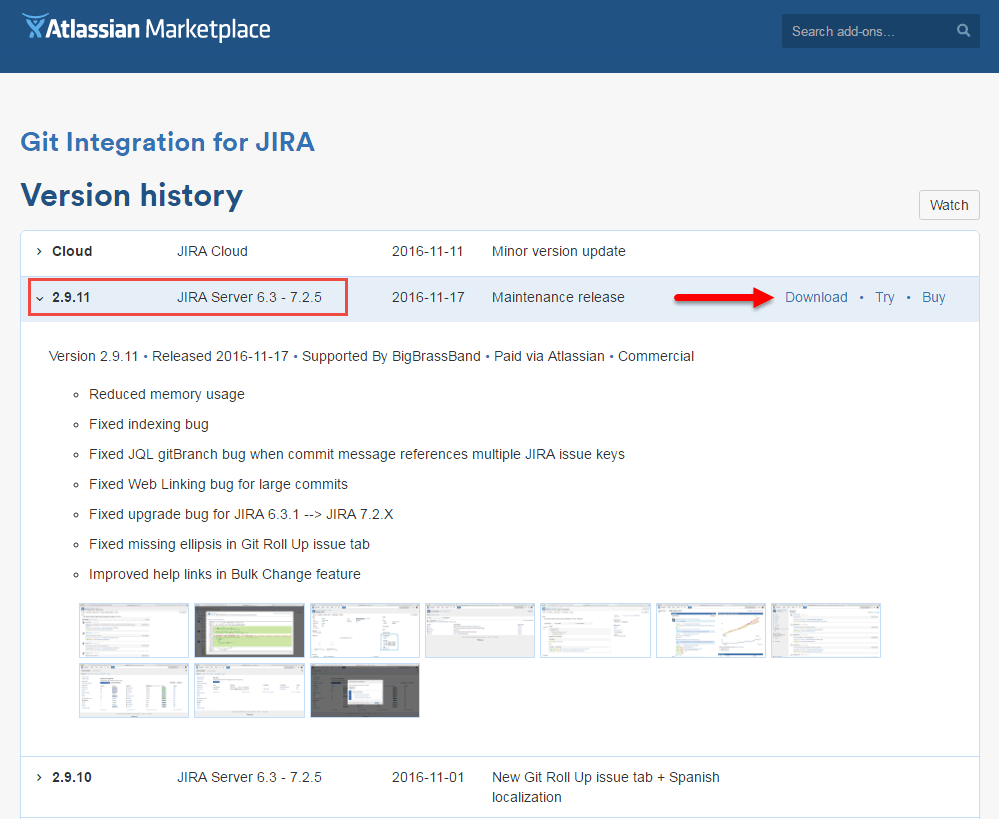Click the 'Fixed indexing bug' bullet
The height and width of the screenshot is (819, 999).
click(x=149, y=424)
